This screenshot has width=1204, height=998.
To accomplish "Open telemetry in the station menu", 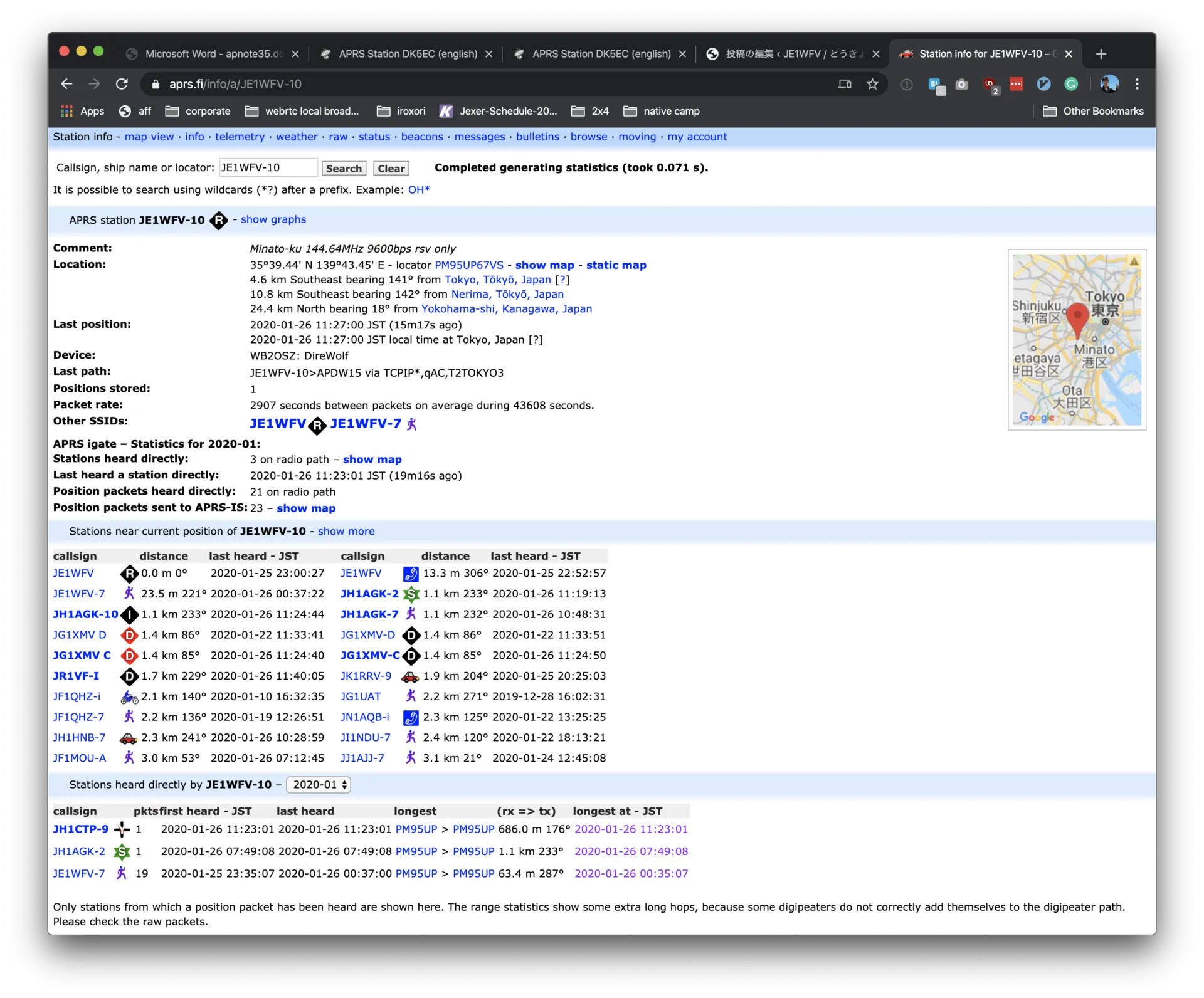I will [240, 137].
